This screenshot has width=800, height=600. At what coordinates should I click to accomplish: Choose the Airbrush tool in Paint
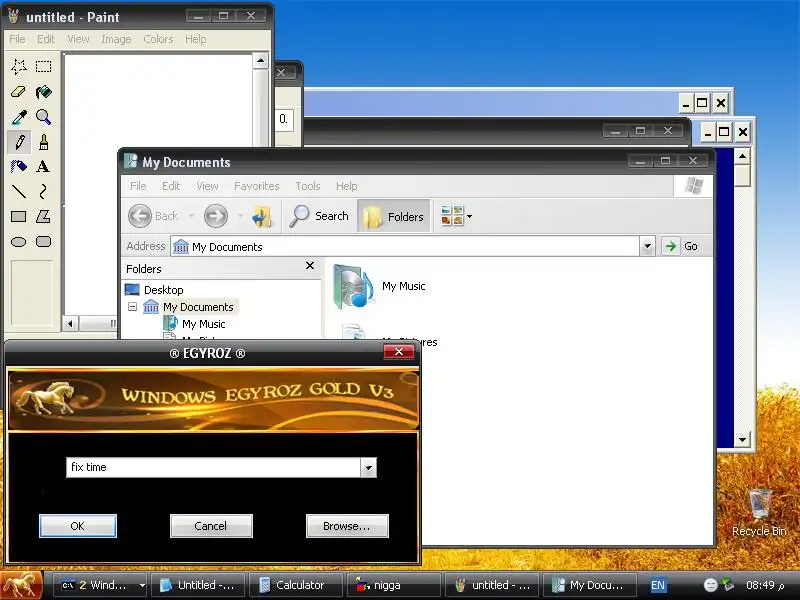19,166
